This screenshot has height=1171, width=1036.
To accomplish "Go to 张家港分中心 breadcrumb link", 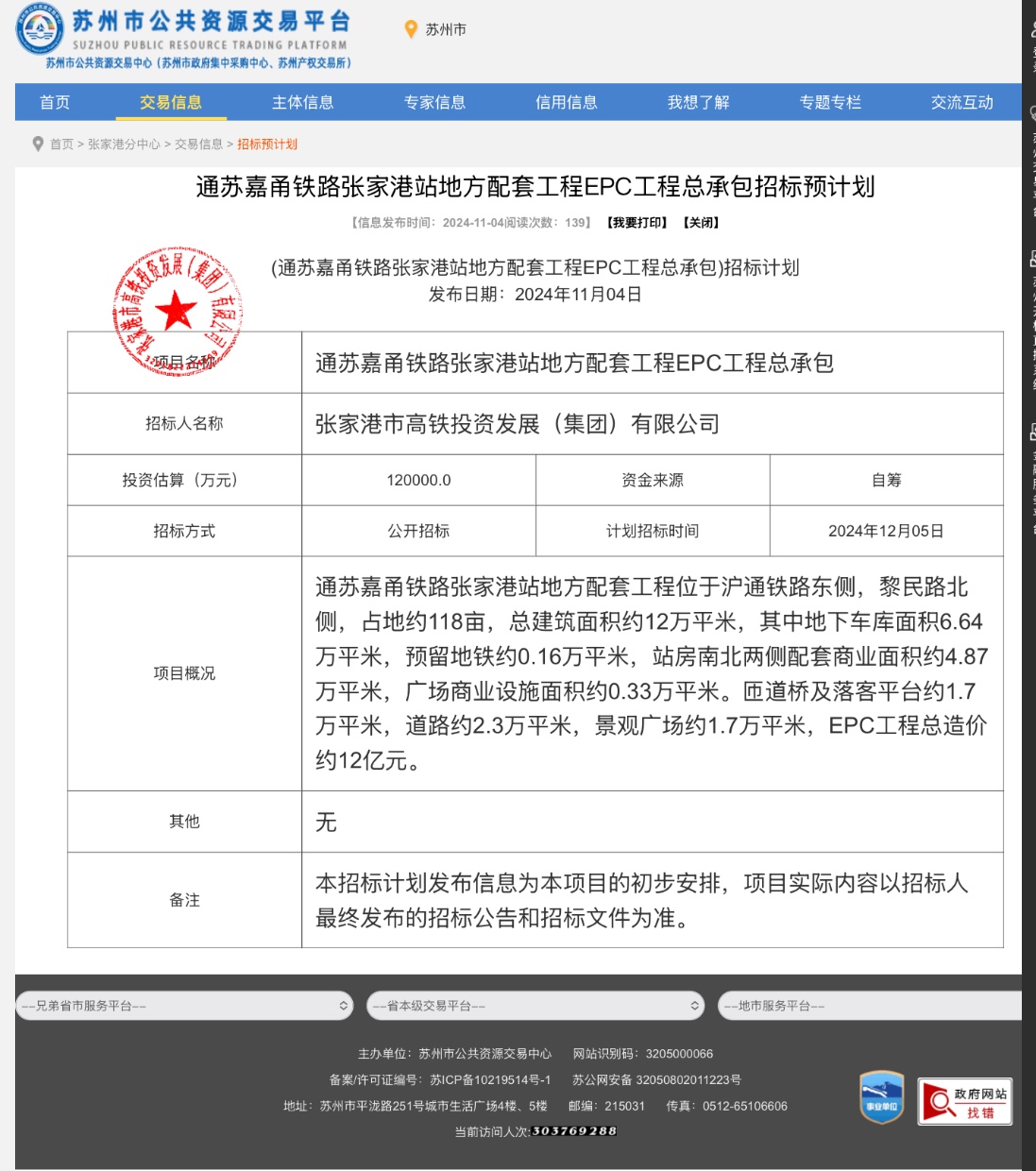I will tap(124, 144).
